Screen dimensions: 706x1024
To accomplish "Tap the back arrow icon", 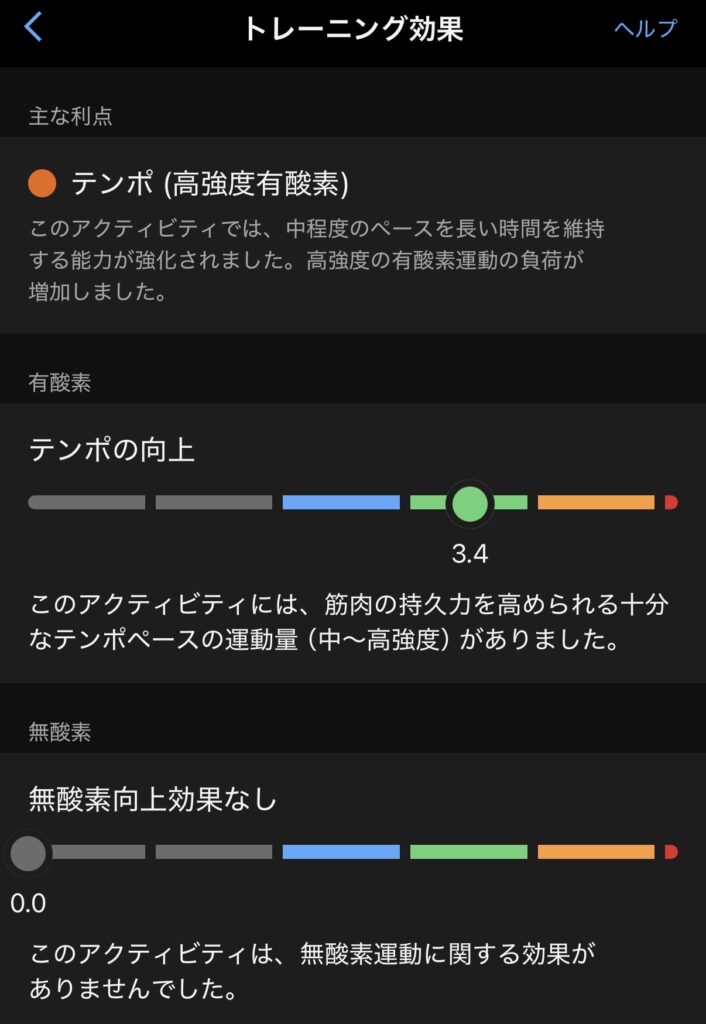I will point(33,27).
